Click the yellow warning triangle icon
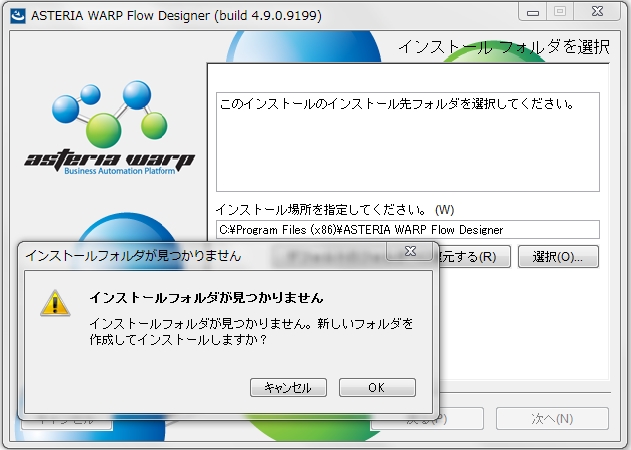 click(x=54, y=304)
